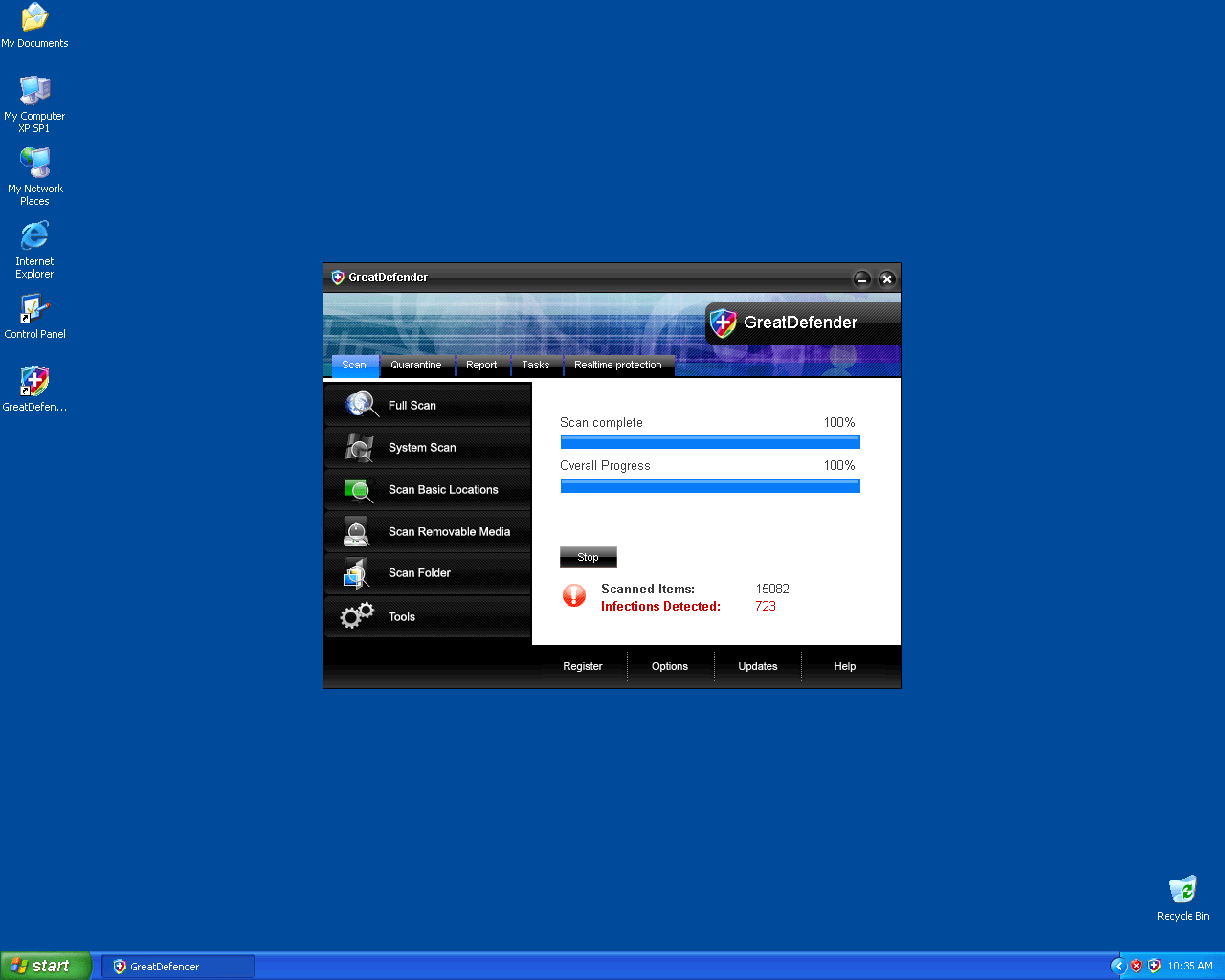1225x980 pixels.
Task: Click the GreatDefender desktop shortcut icon
Action: (x=34, y=382)
